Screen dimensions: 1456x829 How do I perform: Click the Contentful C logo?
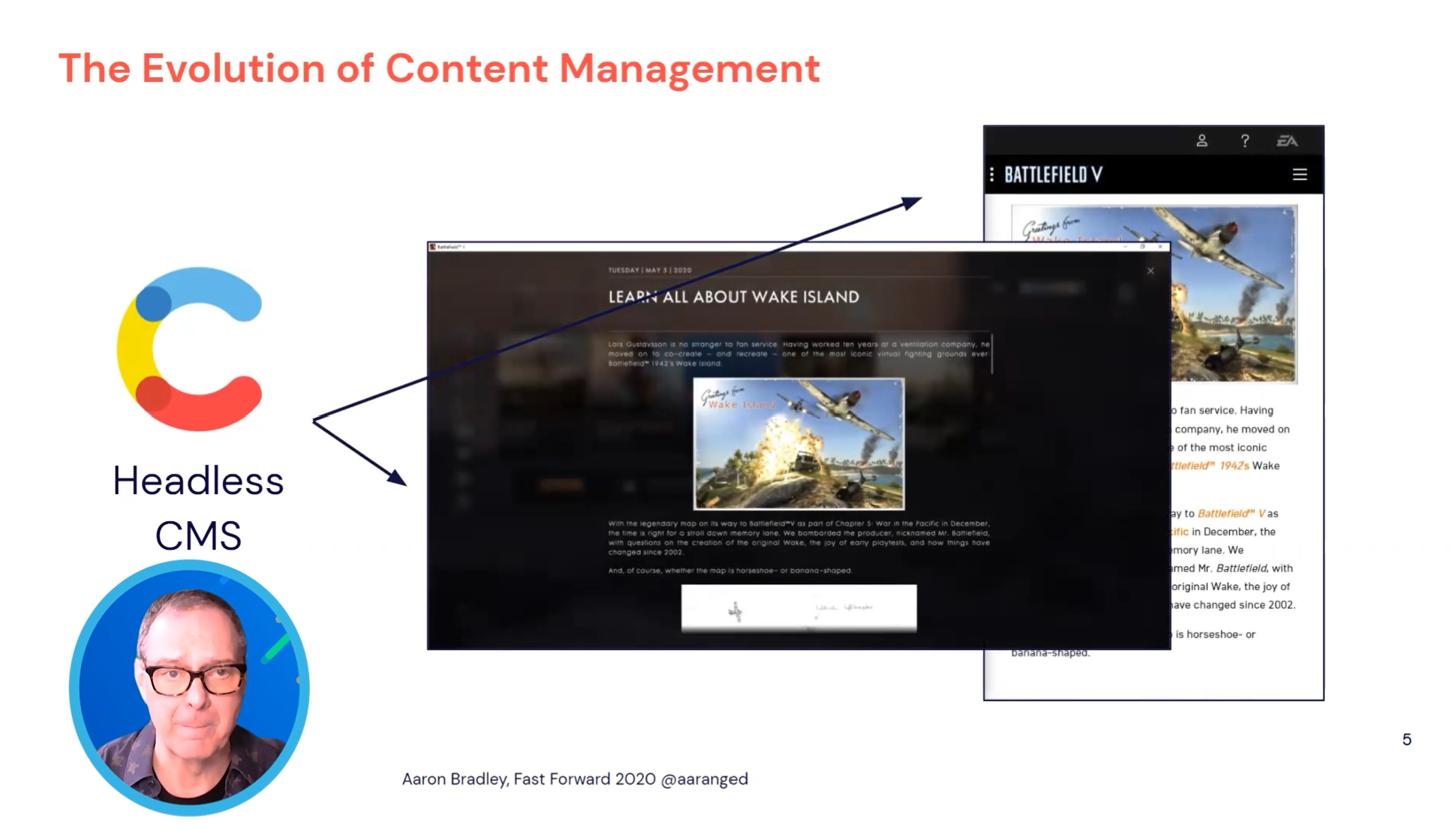[189, 348]
